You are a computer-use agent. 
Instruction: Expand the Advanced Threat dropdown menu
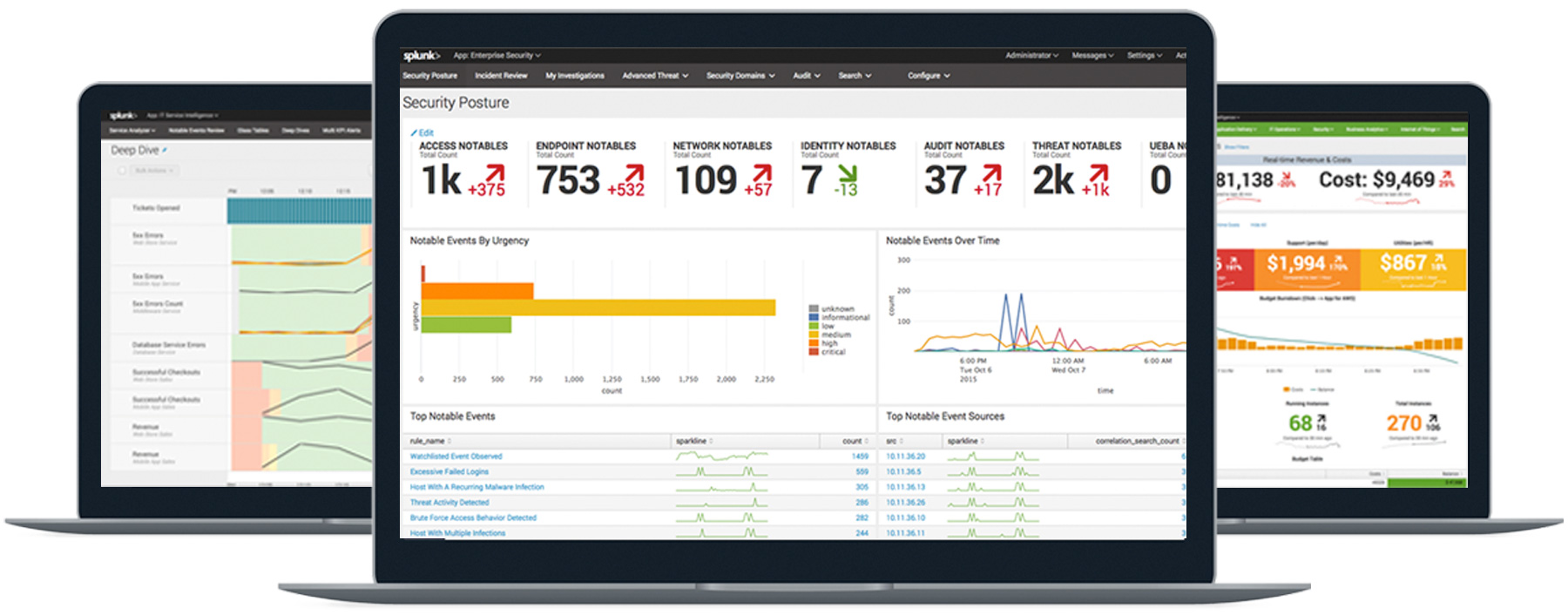(x=655, y=76)
